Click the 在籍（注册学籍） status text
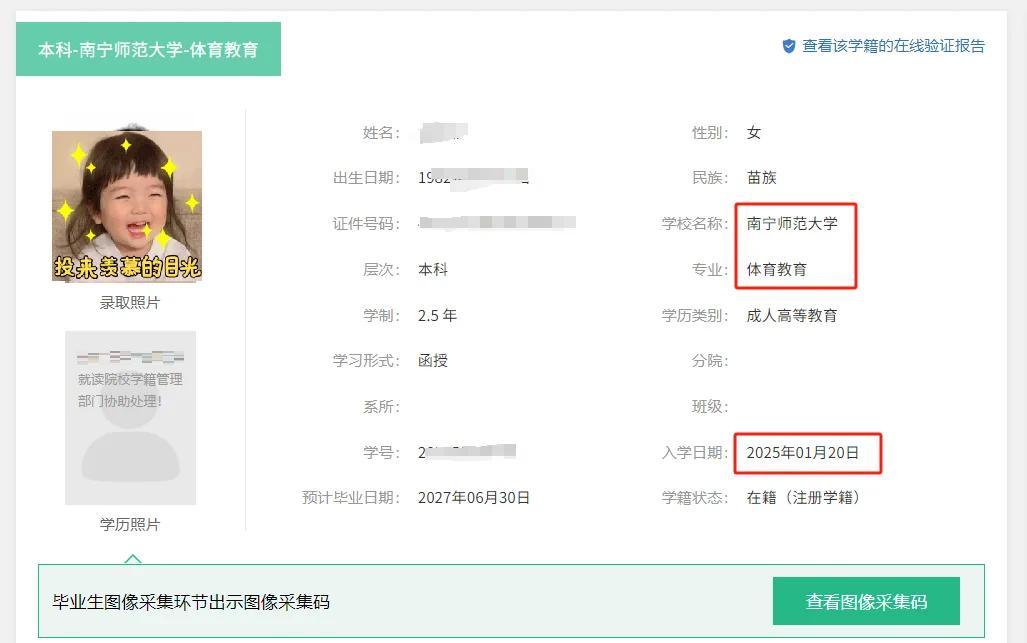Image resolution: width=1027 pixels, height=643 pixels. click(803, 498)
